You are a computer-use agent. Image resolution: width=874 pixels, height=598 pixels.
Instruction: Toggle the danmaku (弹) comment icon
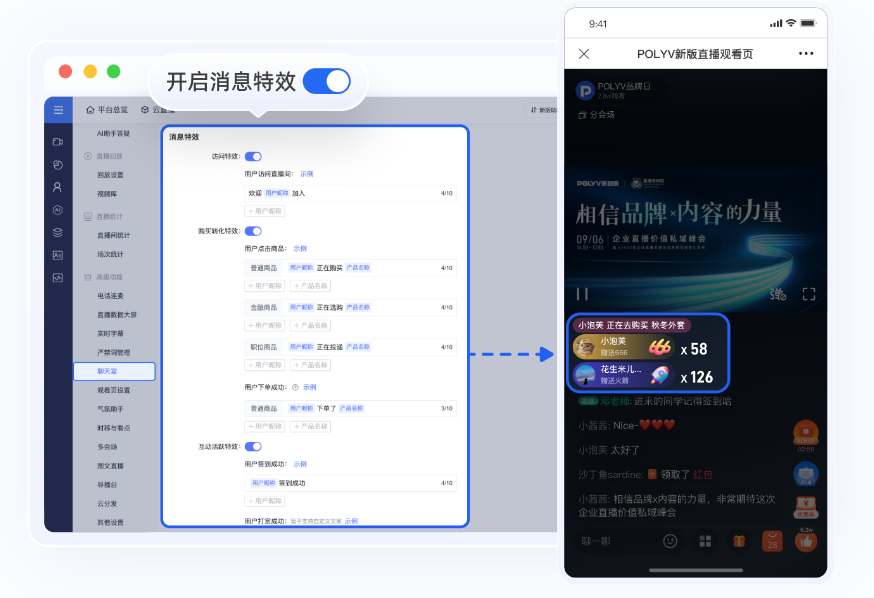click(x=779, y=294)
